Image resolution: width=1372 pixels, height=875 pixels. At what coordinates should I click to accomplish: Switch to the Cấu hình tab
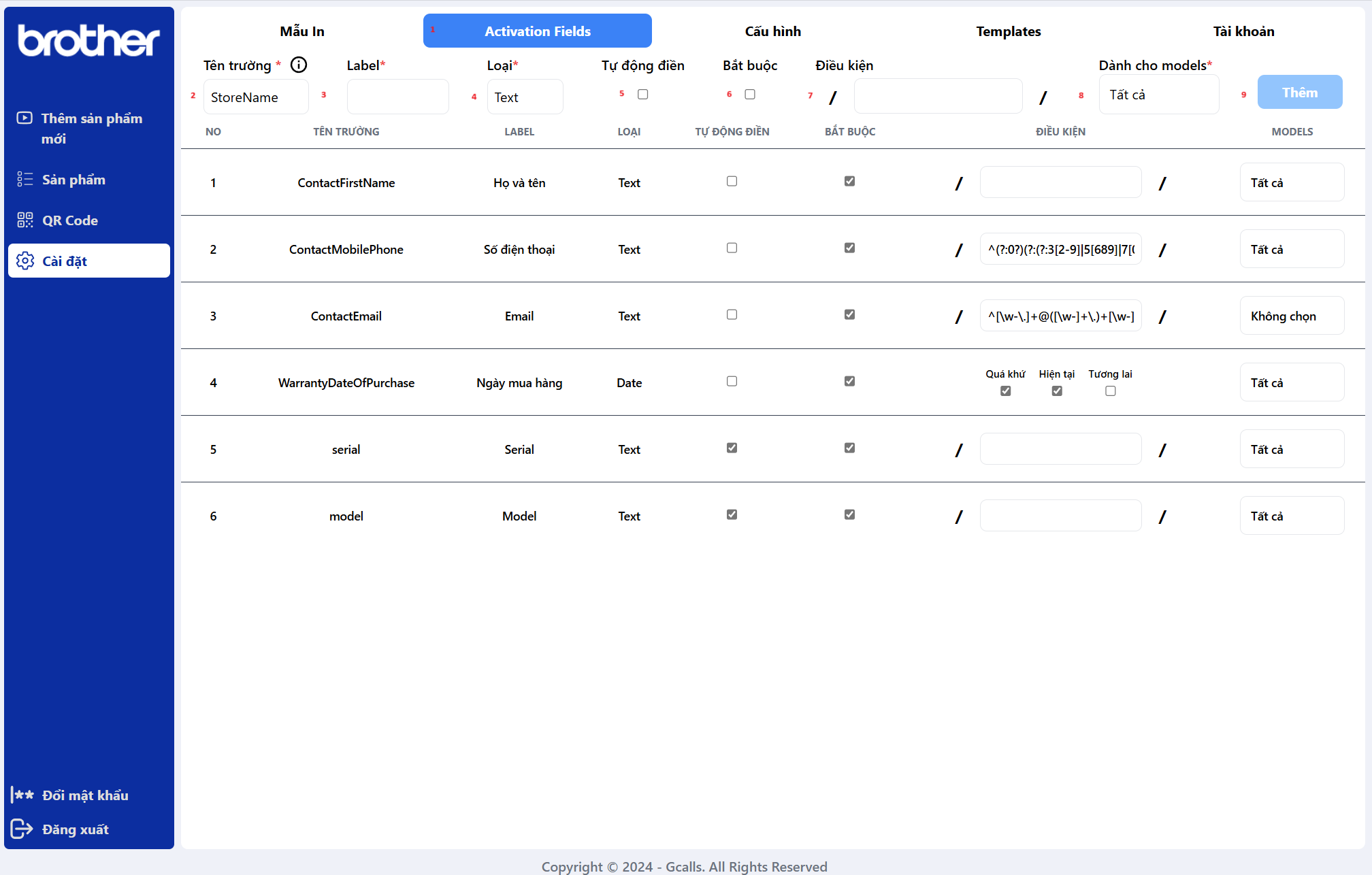coord(772,31)
